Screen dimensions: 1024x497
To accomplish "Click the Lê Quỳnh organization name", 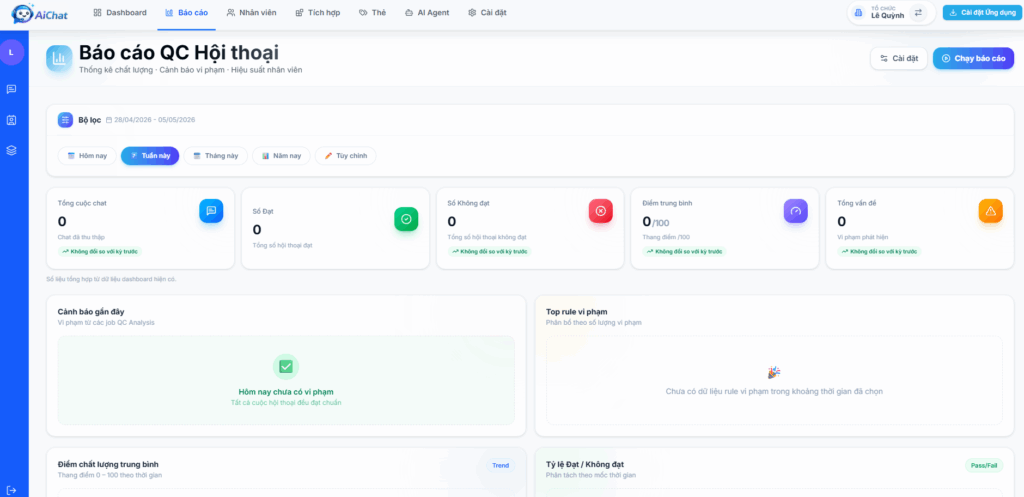I will (x=888, y=16).
